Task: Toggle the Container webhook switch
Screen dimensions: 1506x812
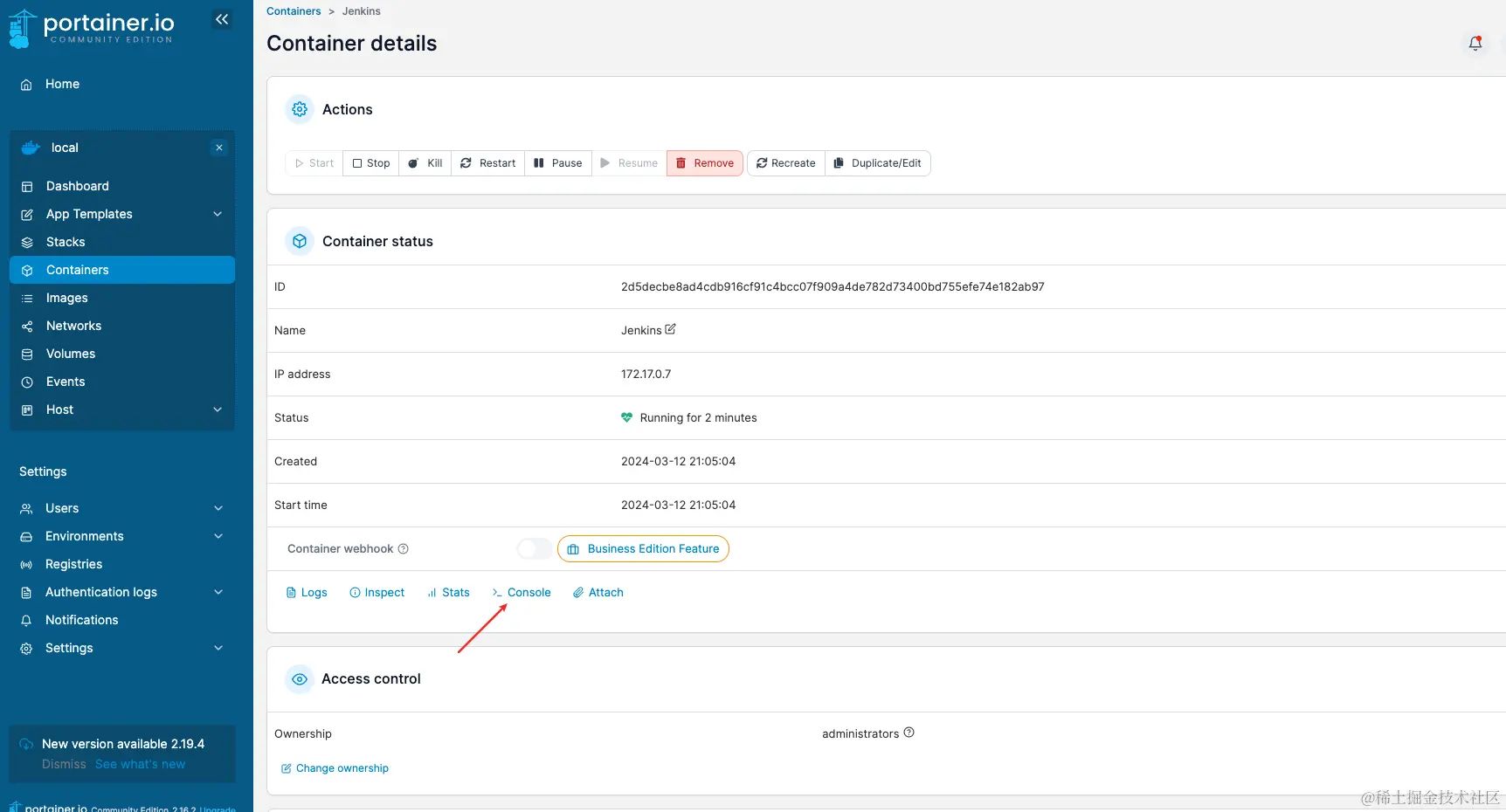Action: [x=535, y=548]
